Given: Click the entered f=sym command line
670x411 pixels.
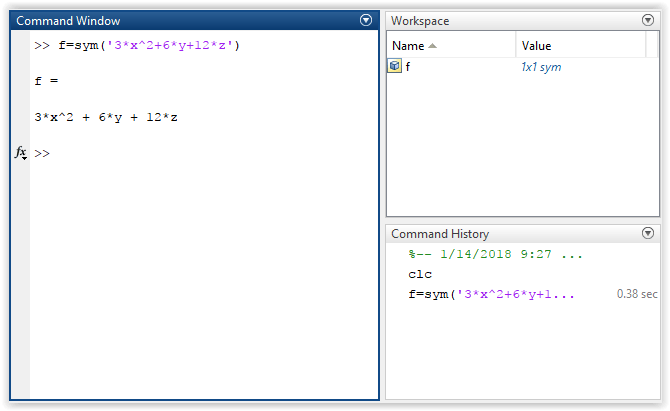Looking at the screenshot, I should (137, 45).
